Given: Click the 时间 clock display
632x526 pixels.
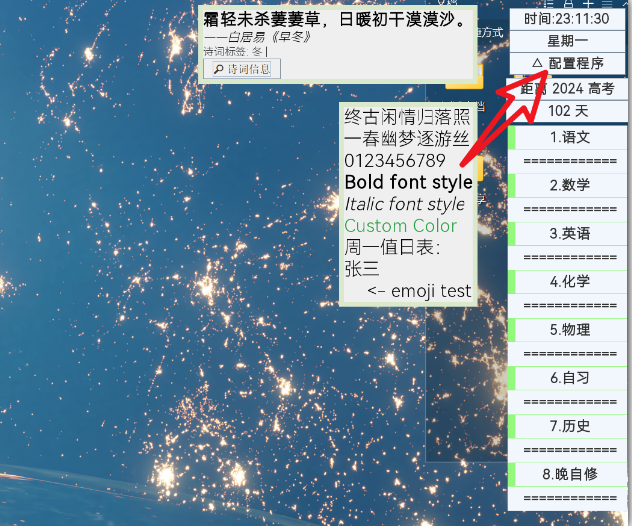Looking at the screenshot, I should 567,19.
